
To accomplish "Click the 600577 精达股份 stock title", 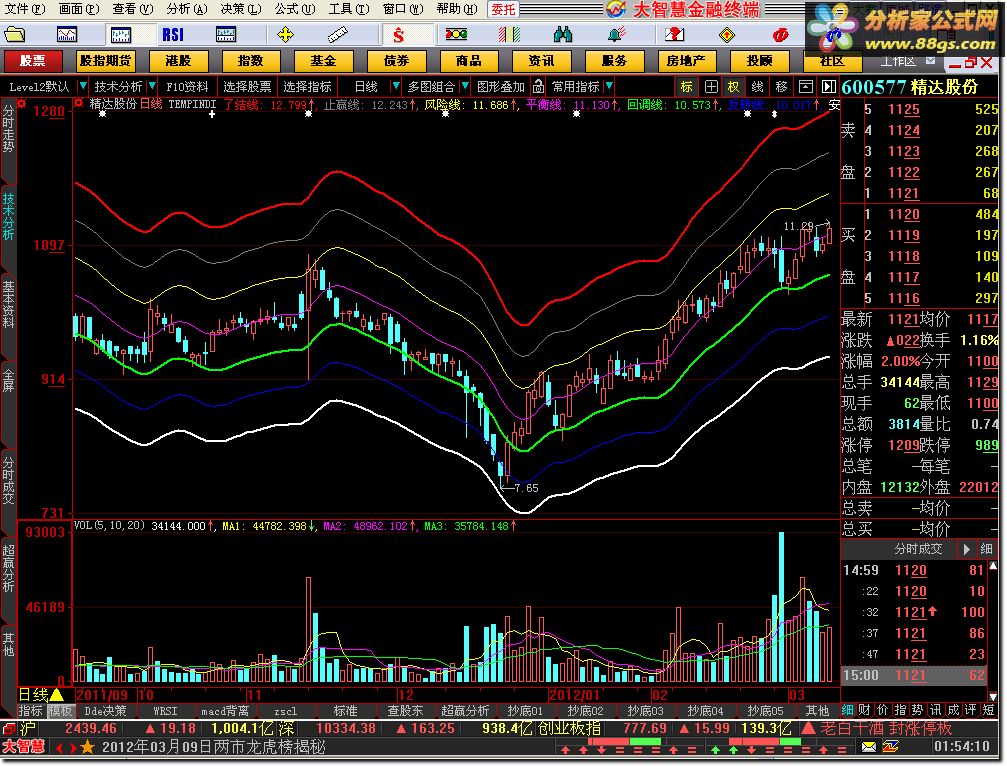I will [909, 87].
